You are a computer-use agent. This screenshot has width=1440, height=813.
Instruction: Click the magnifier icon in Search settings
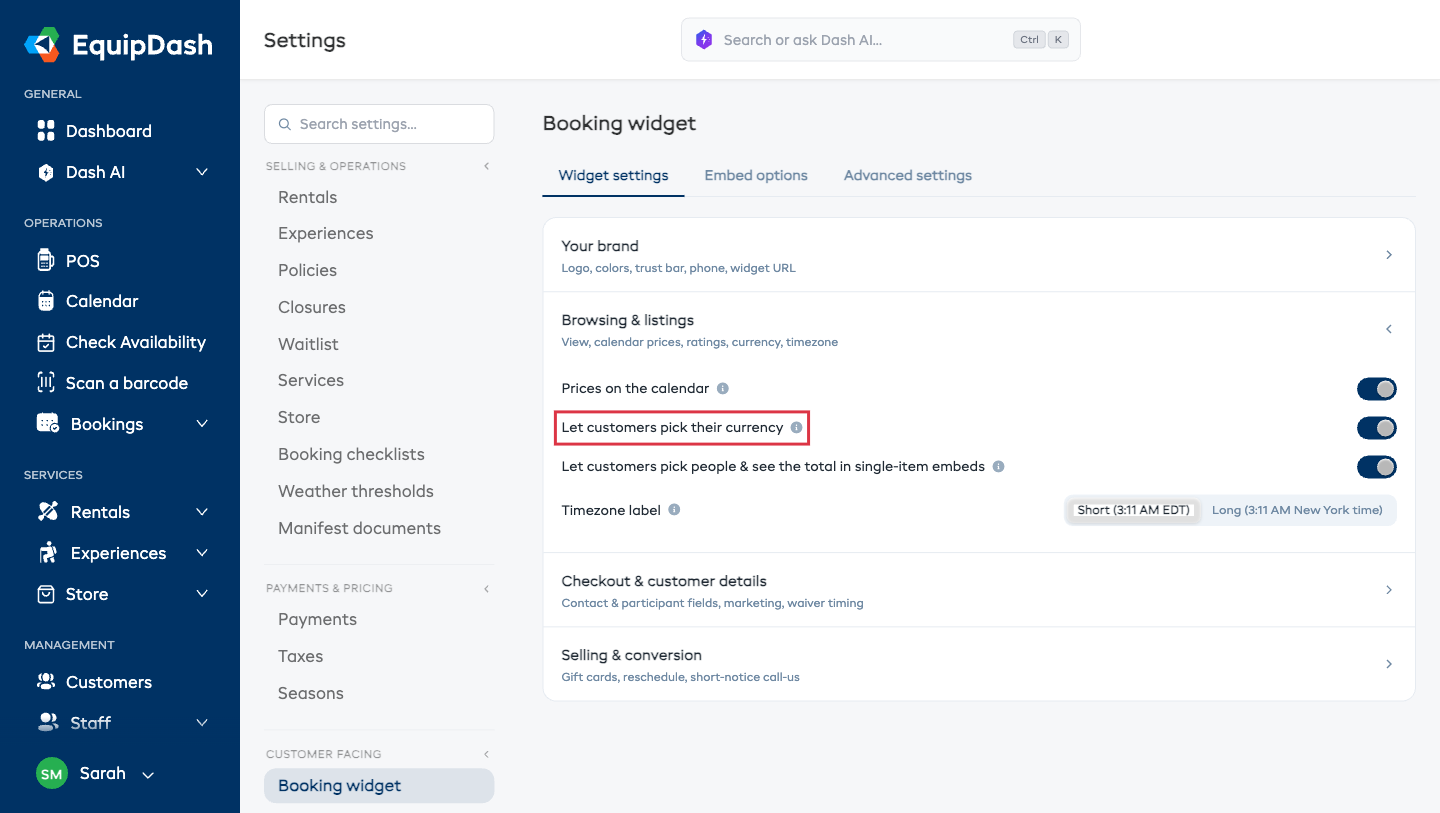(x=285, y=124)
